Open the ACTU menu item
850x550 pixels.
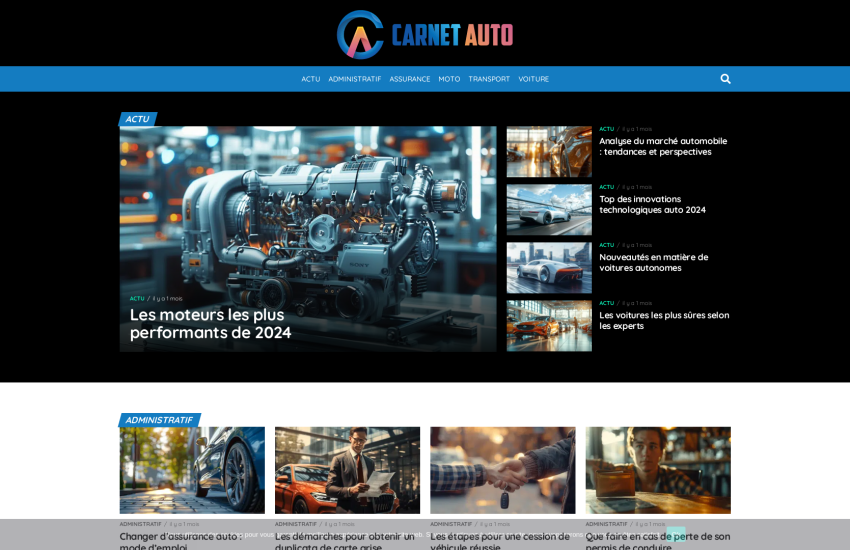click(x=311, y=79)
